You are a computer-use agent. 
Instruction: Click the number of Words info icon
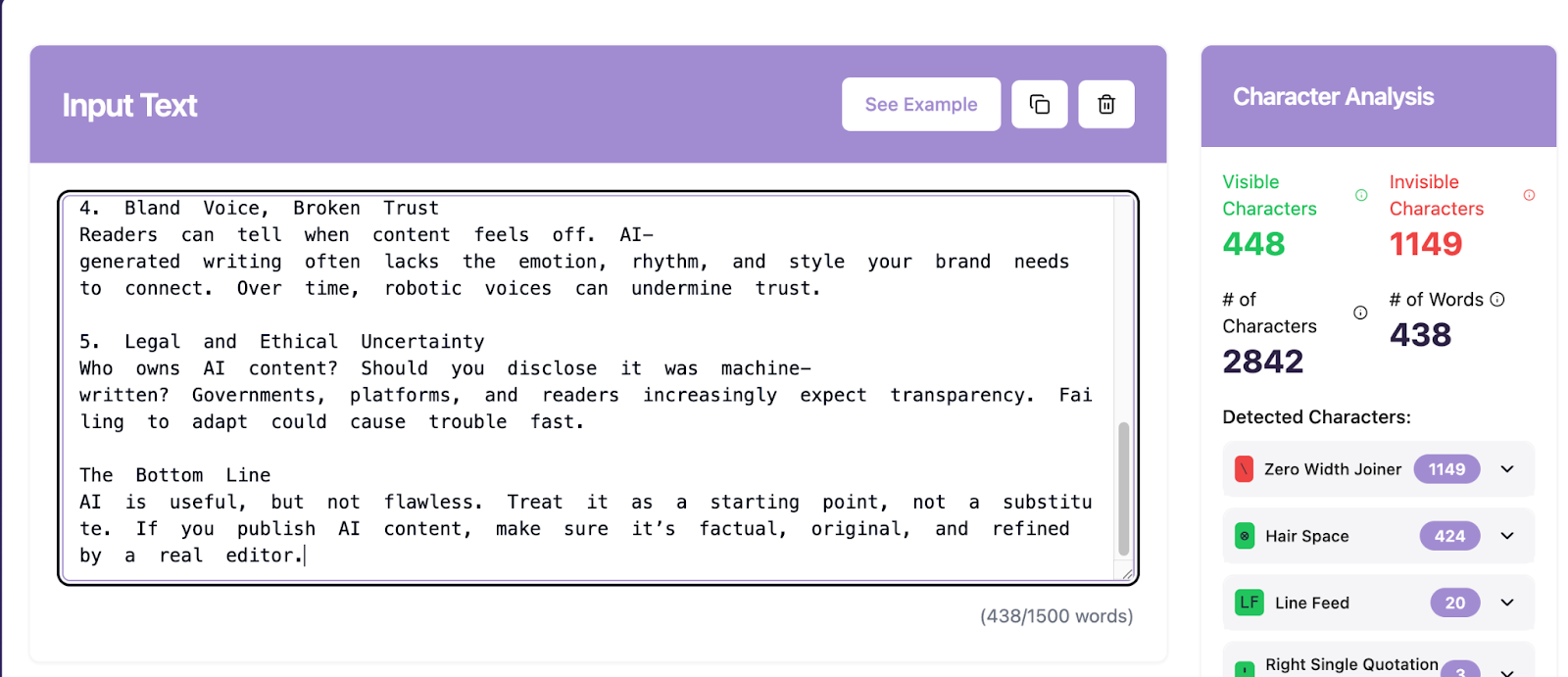click(1497, 300)
